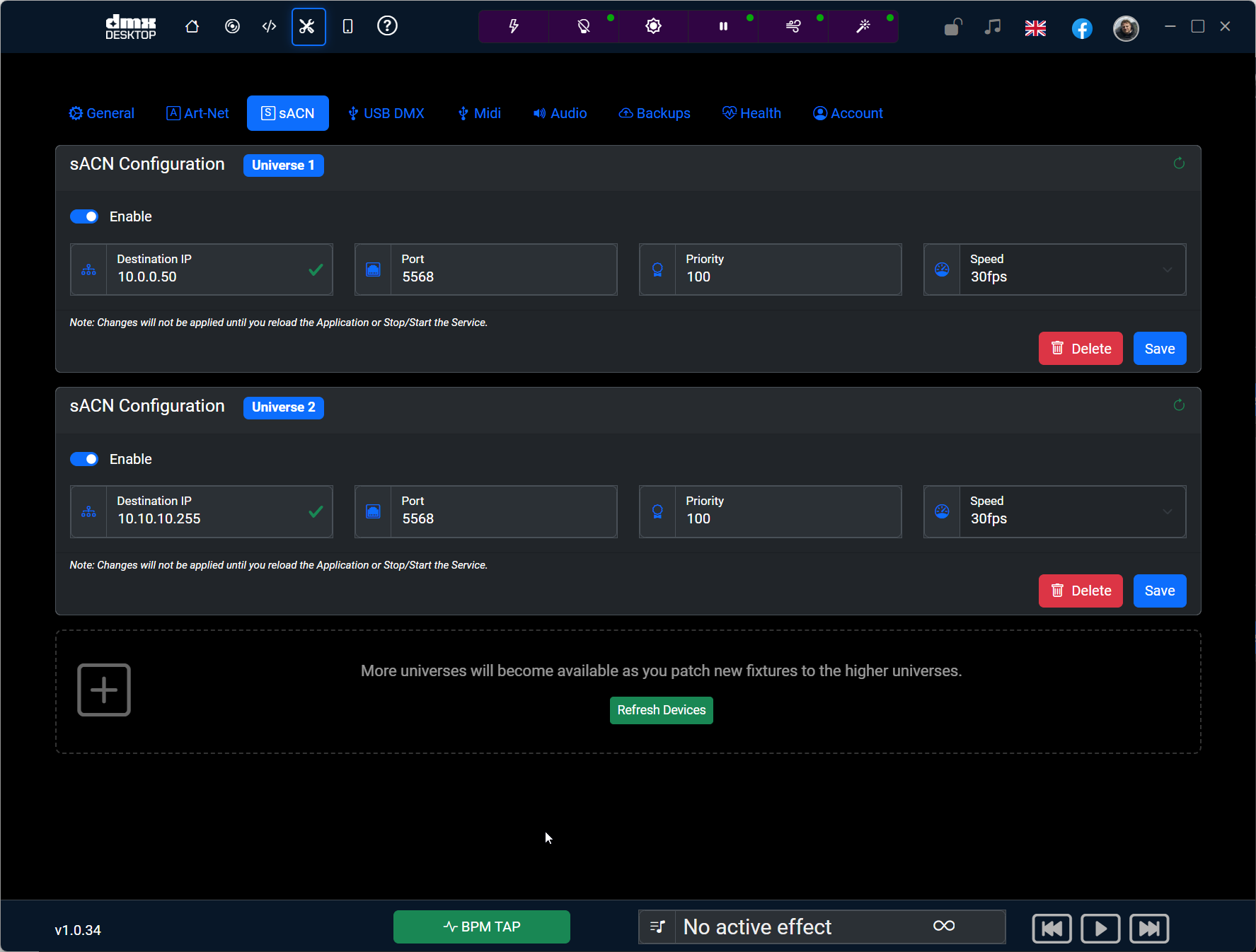Open the language flag selector

(1035, 28)
